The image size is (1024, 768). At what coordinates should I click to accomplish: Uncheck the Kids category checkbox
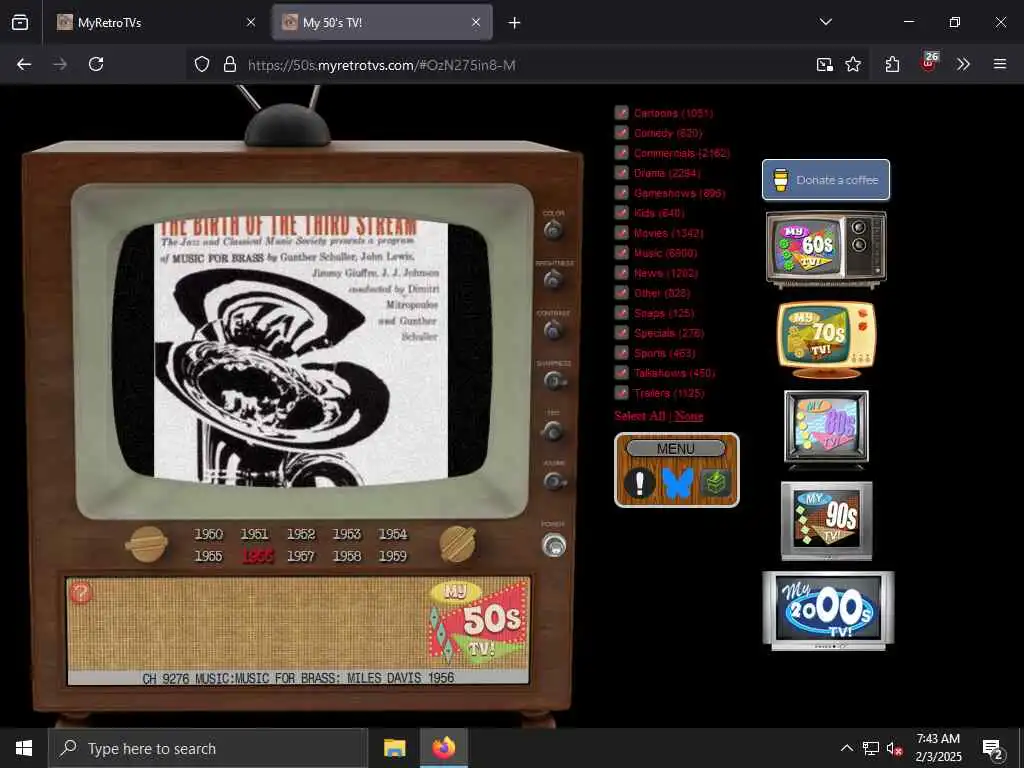[621, 213]
